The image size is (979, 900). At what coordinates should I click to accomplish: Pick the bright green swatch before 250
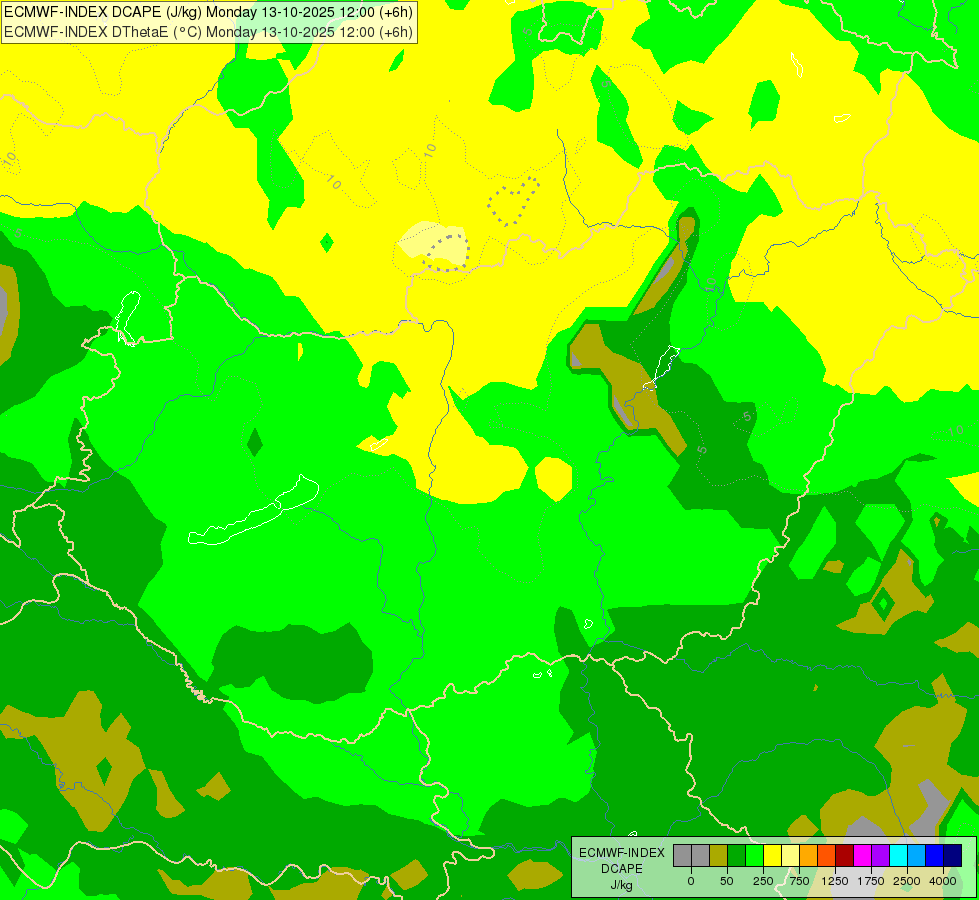pos(754,856)
